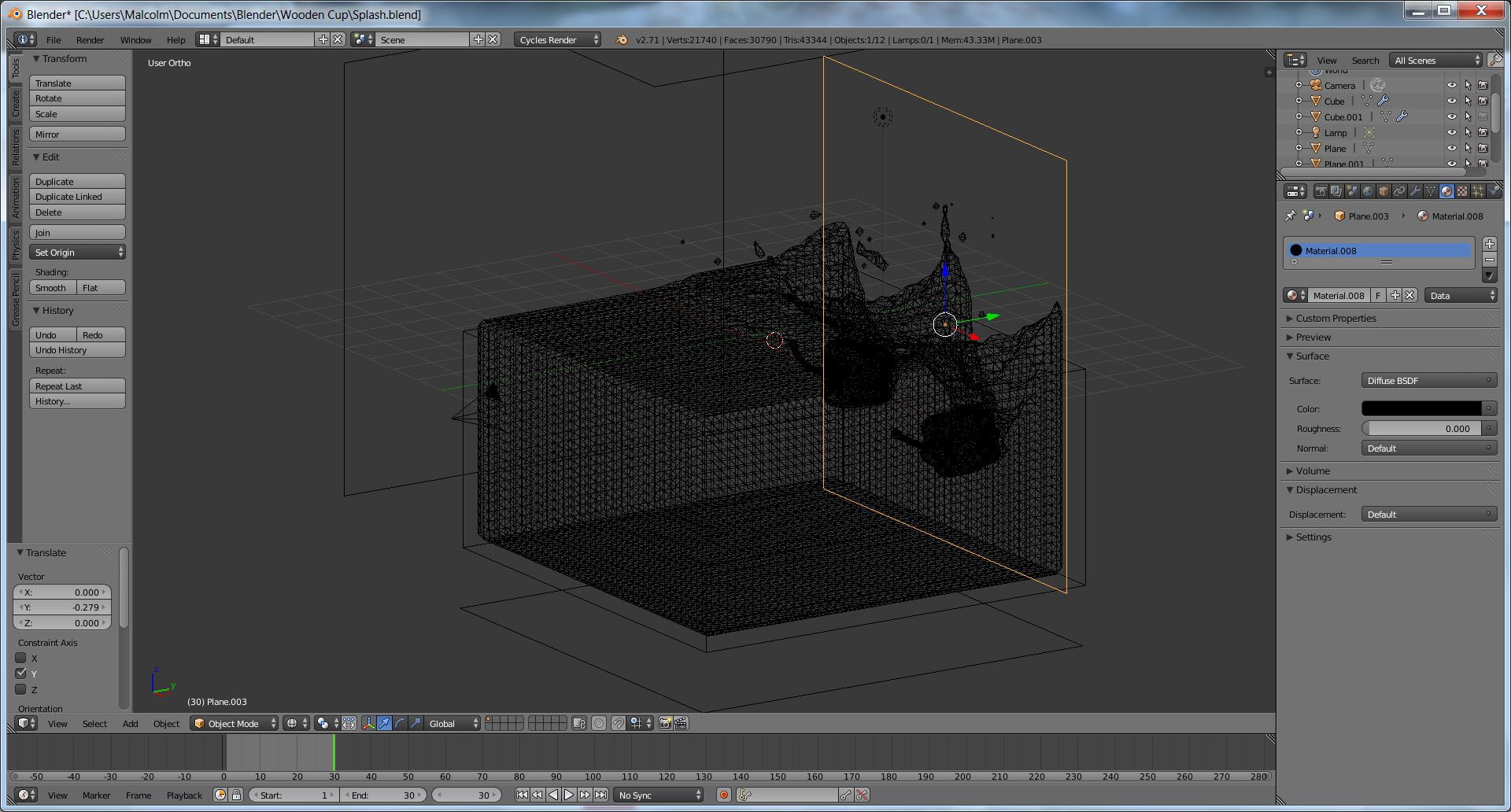Toggle Cube selectability arrow in outliner
Screen dimensions: 1511x812
pyautogui.click(x=1468, y=101)
